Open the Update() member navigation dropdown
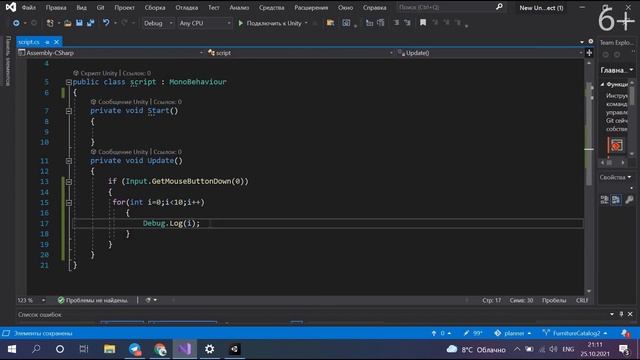This screenshot has width=640, height=360. pos(490,53)
